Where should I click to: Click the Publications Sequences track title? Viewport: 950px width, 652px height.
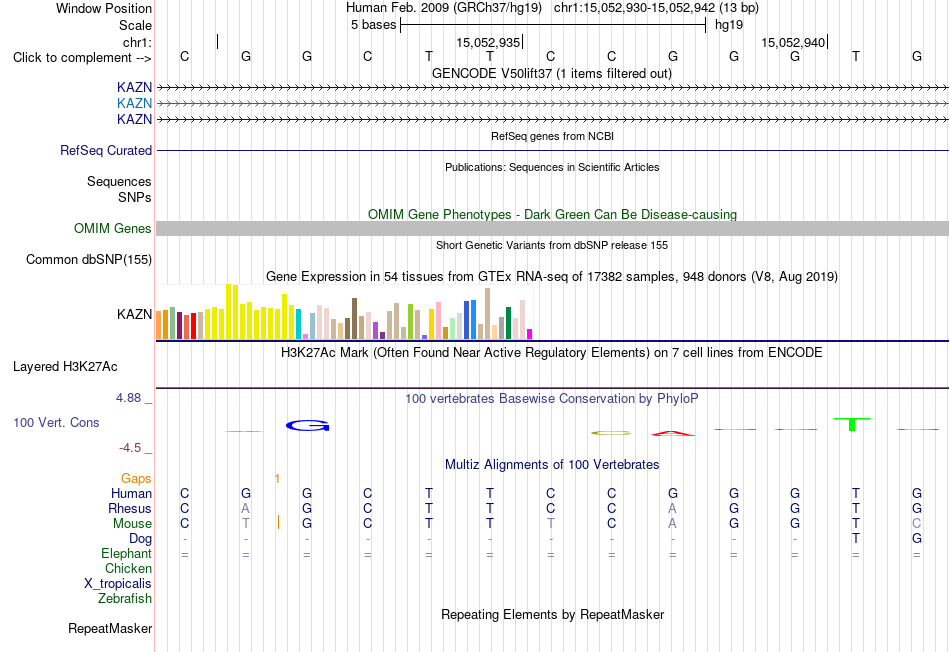552,167
